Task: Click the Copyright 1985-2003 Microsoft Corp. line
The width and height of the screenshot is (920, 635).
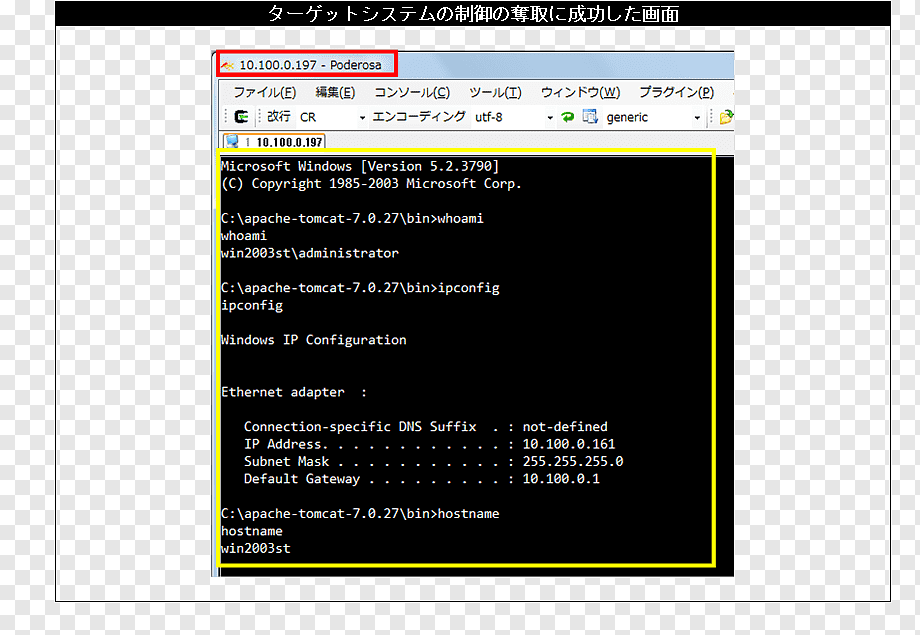Action: click(371, 184)
